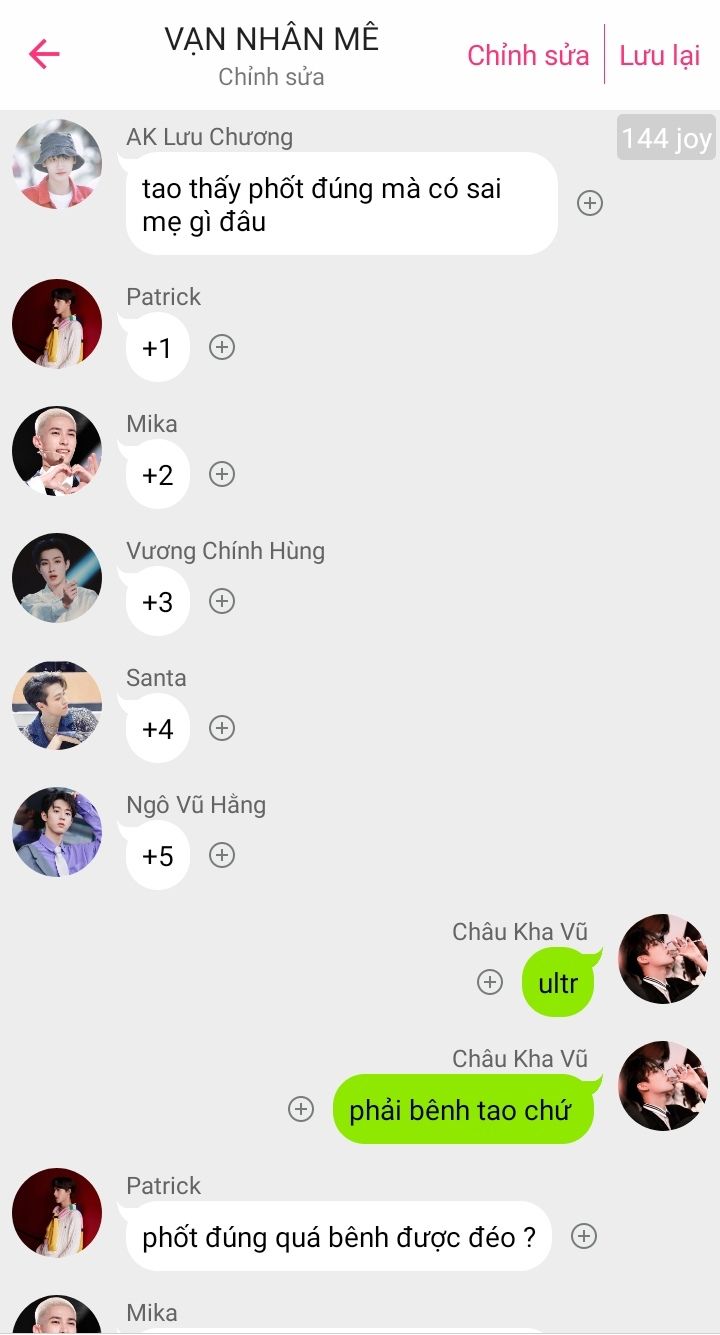Click plus icon next to Mika's +2
The width and height of the screenshot is (720, 1335).
click(222, 474)
